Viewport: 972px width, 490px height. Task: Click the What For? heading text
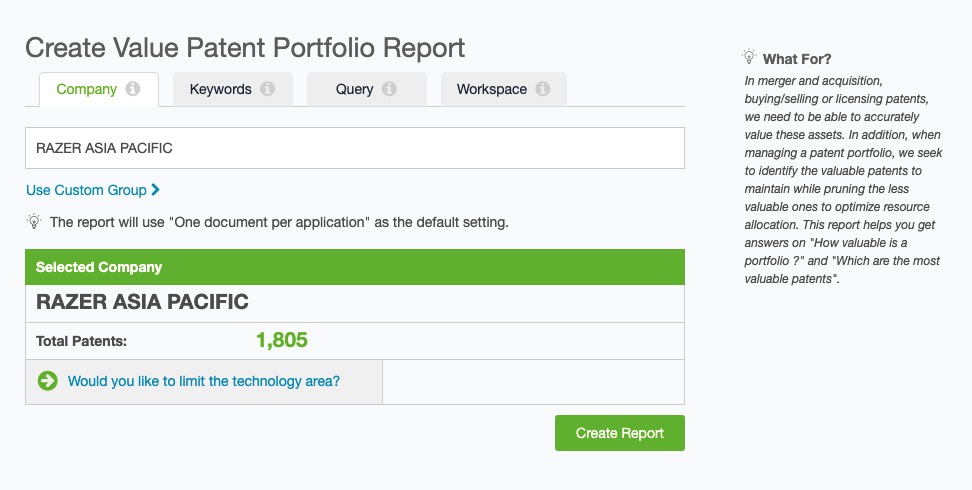pos(797,58)
